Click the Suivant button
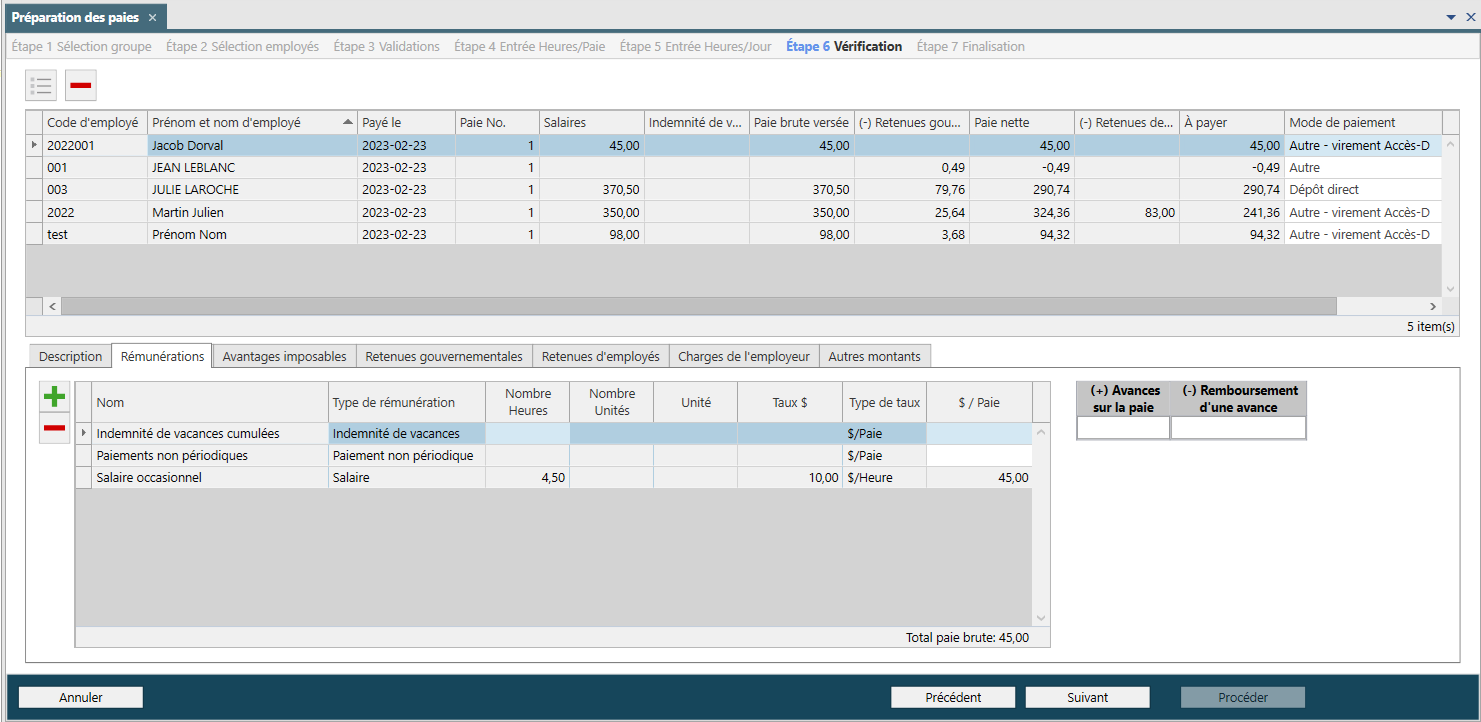The height and width of the screenshot is (722, 1481). 1088,697
